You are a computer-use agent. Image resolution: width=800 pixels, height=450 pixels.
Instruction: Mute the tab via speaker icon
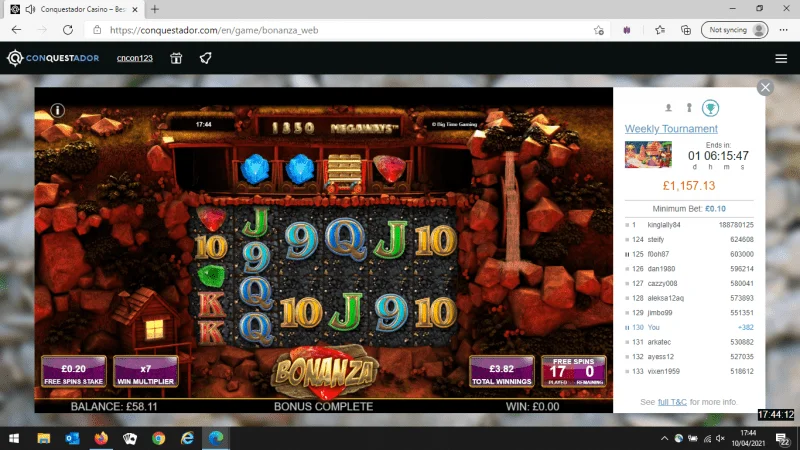pyautogui.click(x=31, y=9)
